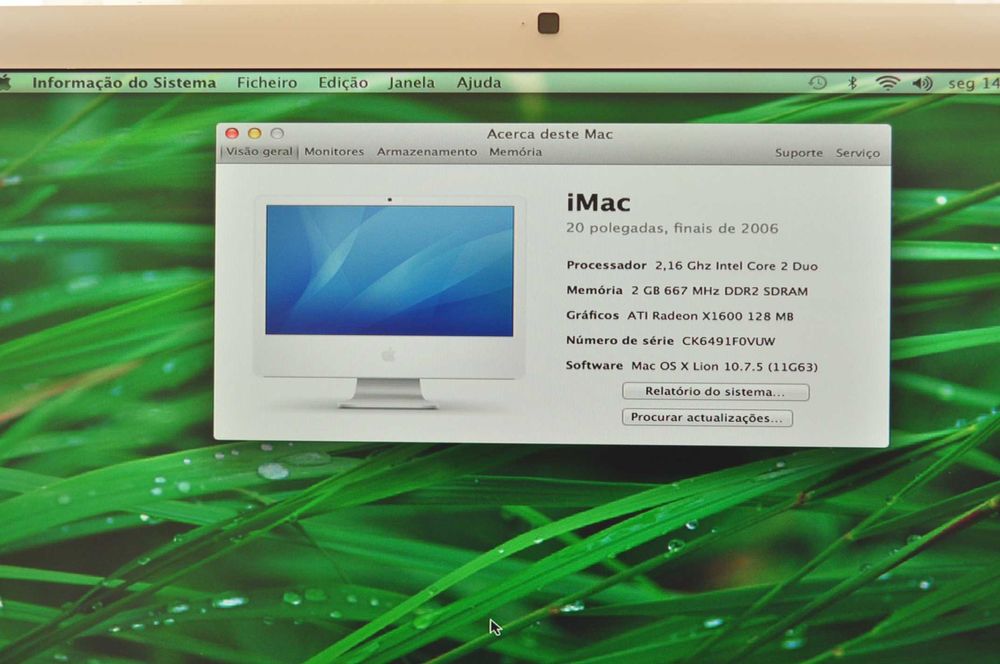This screenshot has height=664, width=1000.
Task: Select the Visão geral tab
Action: pos(259,152)
